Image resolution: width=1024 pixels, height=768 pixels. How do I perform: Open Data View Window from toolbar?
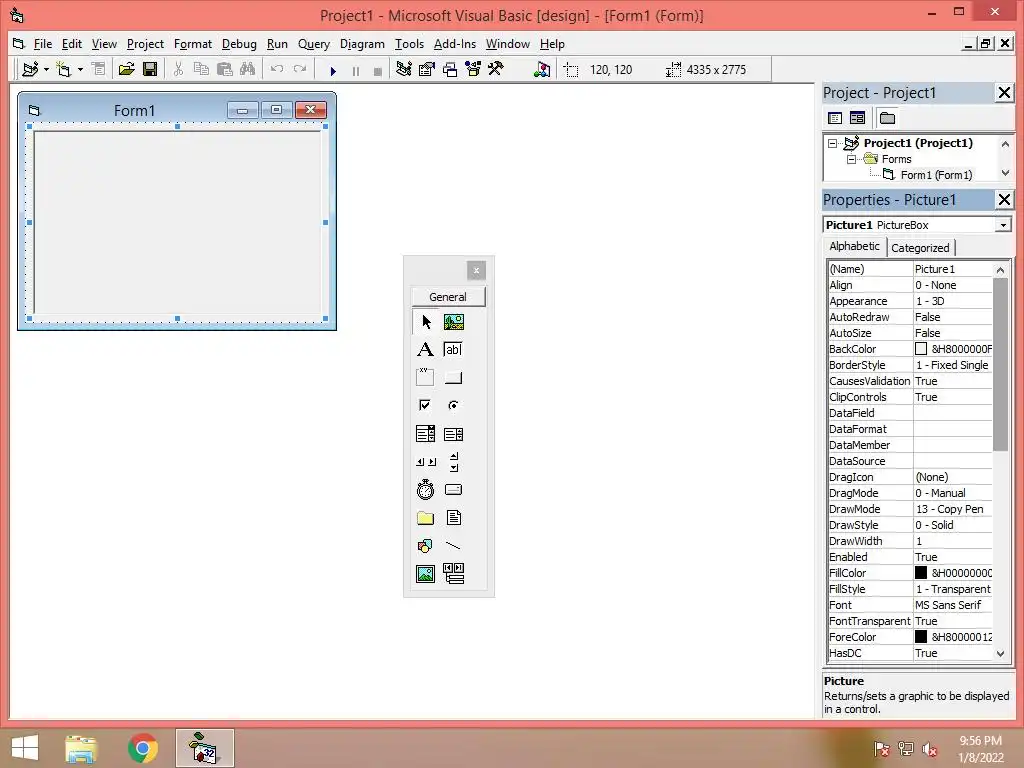click(x=541, y=69)
